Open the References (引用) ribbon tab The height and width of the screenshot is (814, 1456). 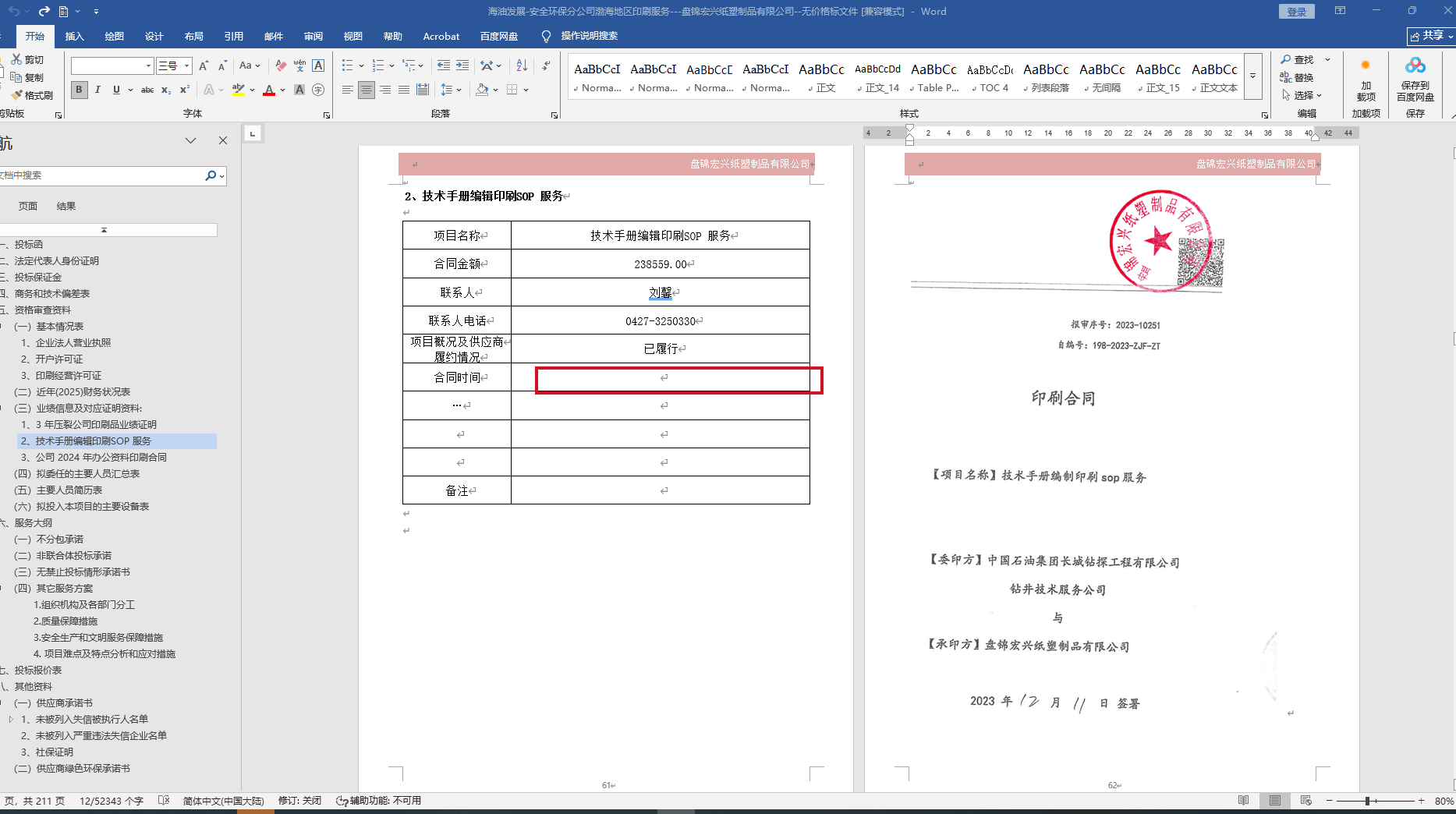233,36
